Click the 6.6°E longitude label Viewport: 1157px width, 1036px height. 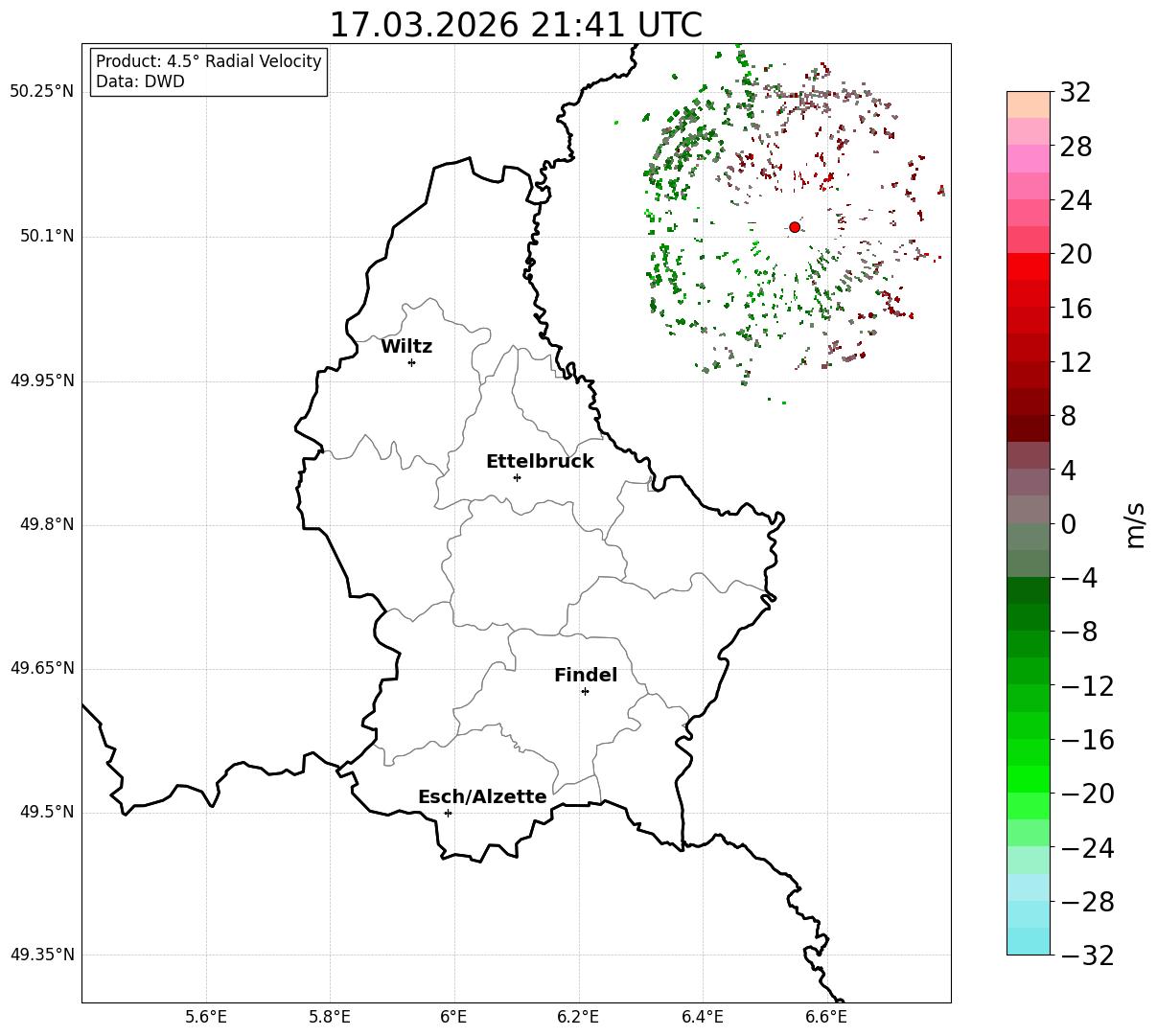point(826,1017)
